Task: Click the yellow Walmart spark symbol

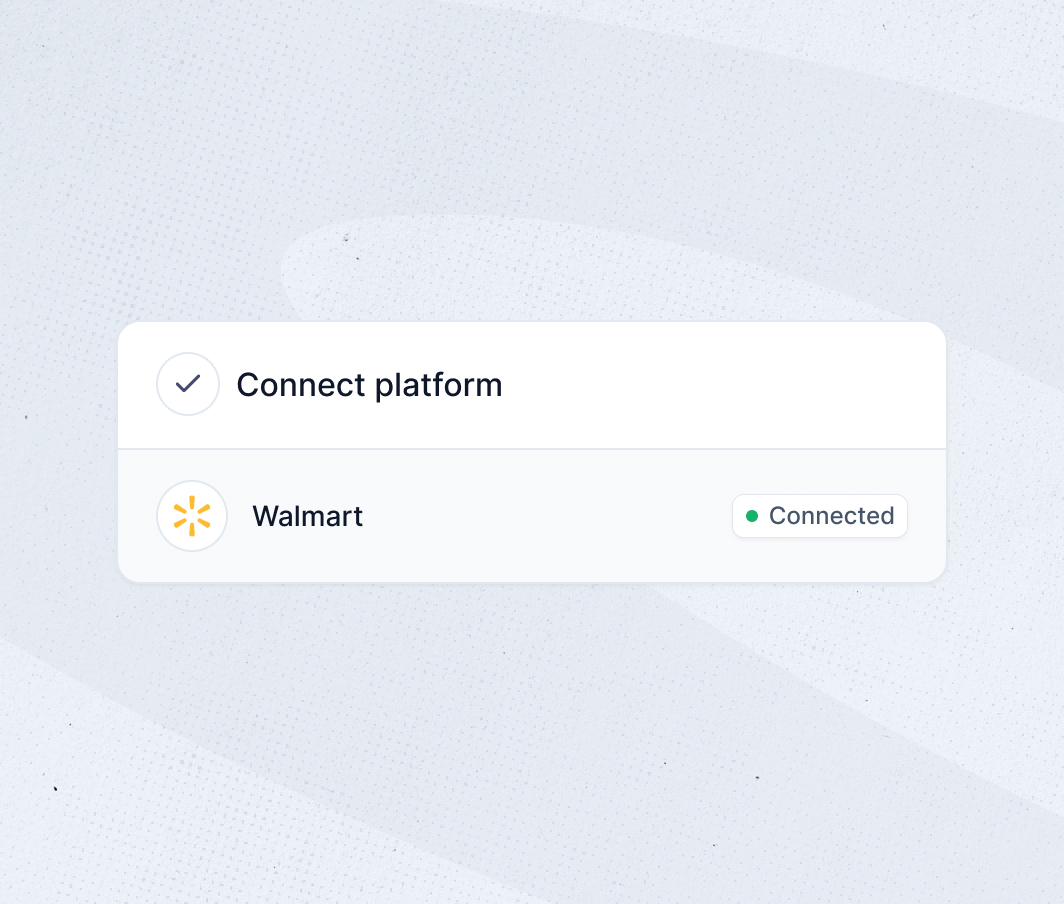Action: (x=192, y=516)
